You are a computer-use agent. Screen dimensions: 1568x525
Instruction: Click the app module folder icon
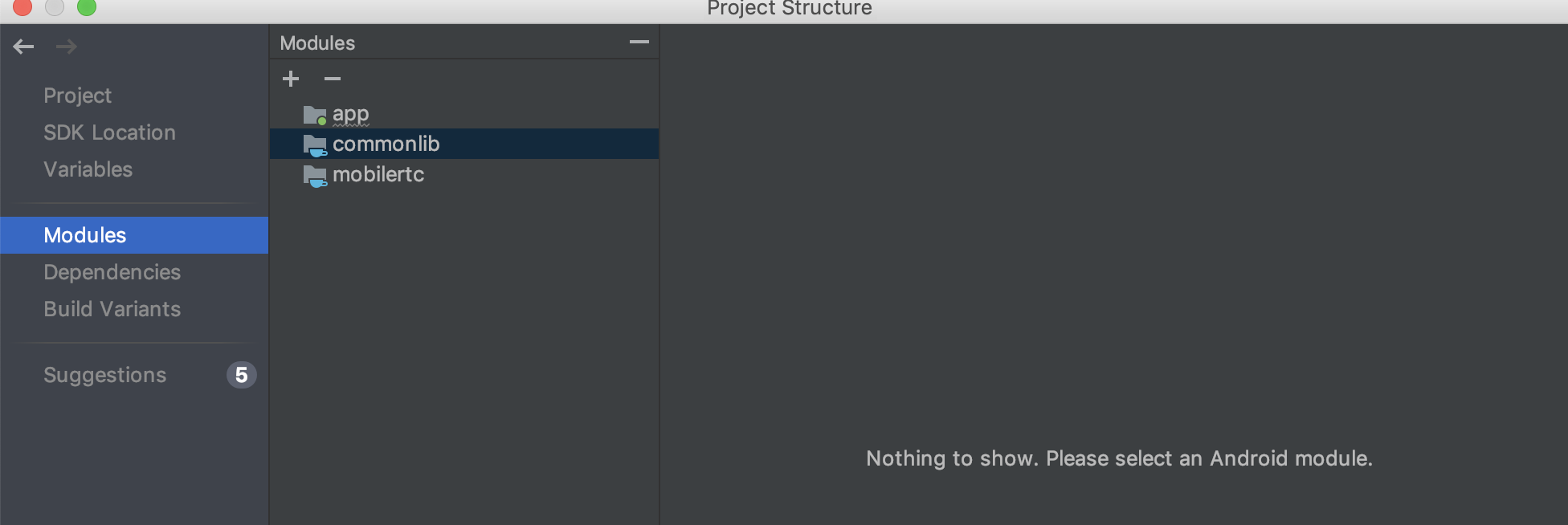coord(315,116)
